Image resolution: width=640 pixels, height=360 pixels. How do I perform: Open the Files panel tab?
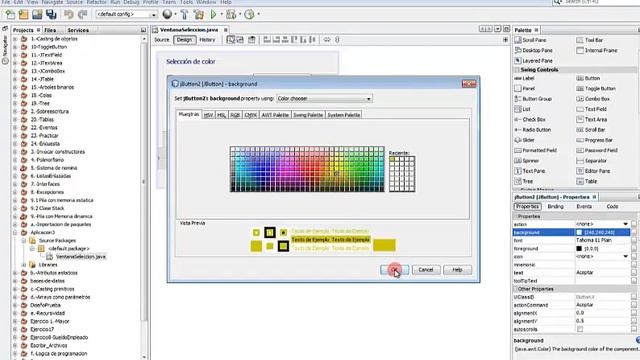coord(50,30)
